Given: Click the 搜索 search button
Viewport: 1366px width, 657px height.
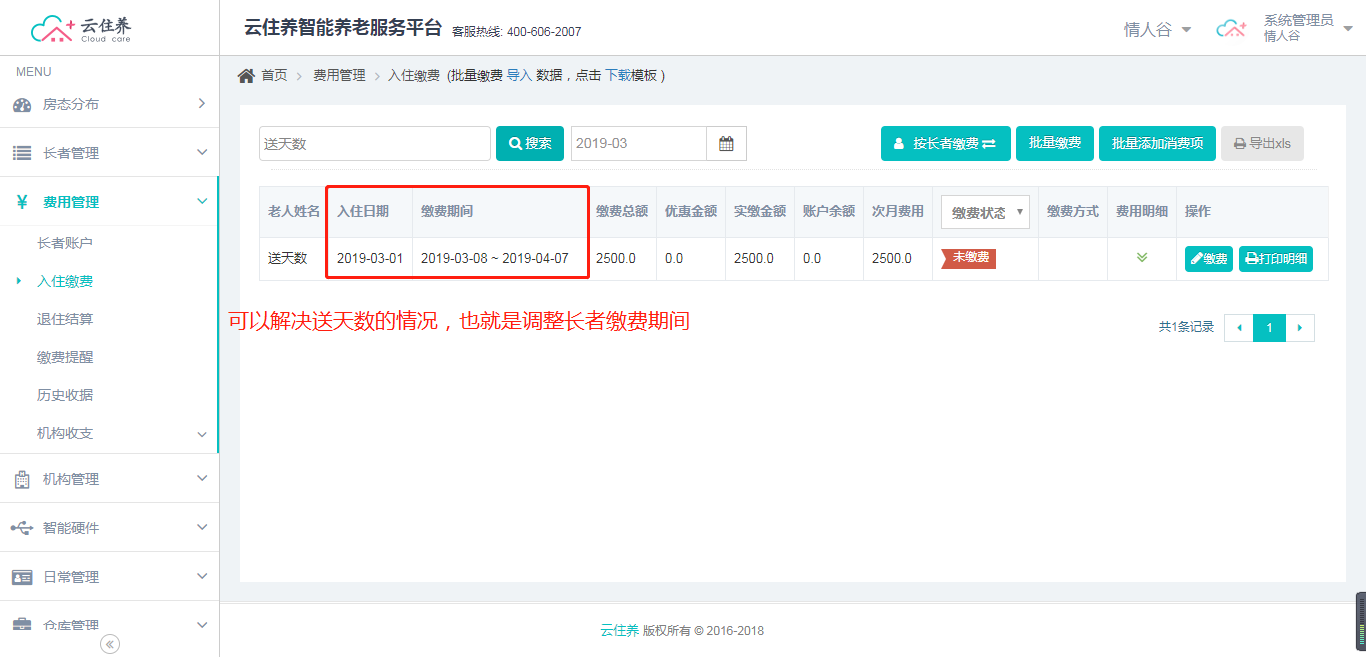Looking at the screenshot, I should 530,144.
